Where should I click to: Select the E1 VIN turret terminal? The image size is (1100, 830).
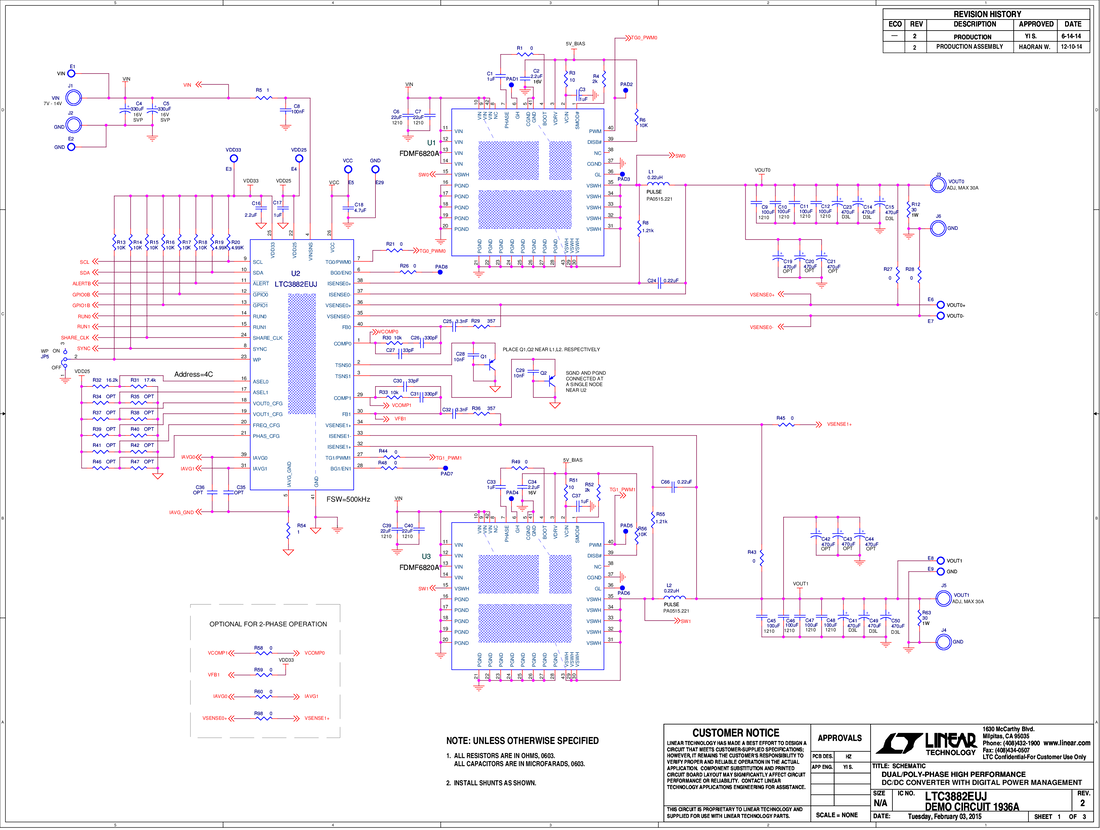71,73
